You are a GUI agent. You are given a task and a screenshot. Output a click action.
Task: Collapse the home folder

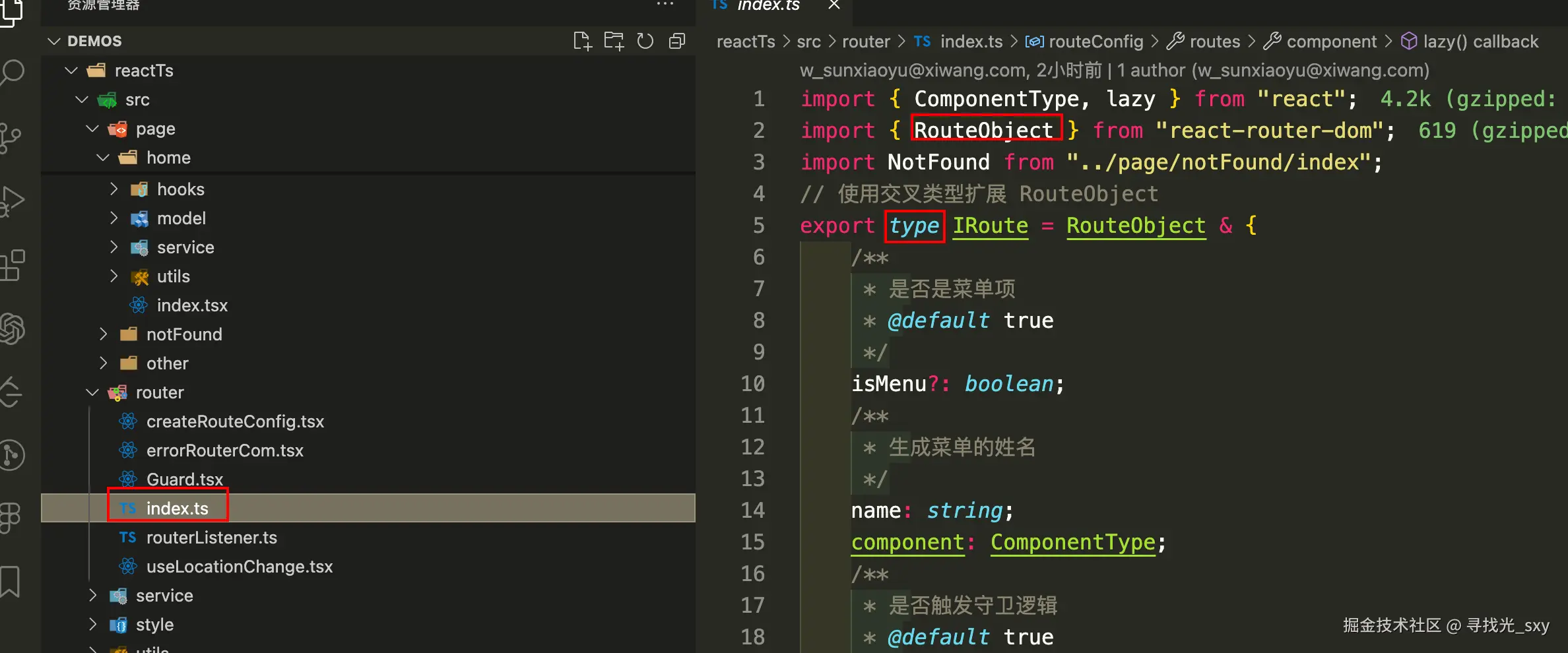[x=103, y=157]
